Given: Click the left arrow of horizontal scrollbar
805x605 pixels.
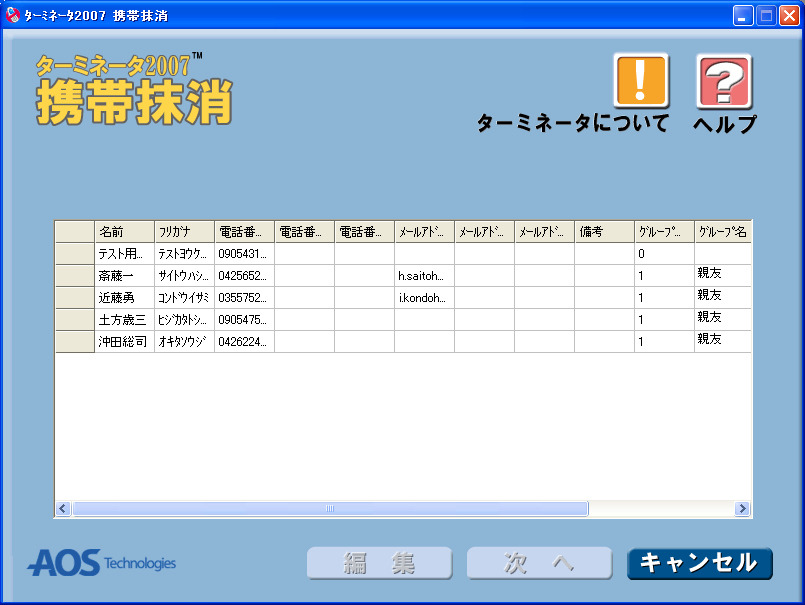Looking at the screenshot, I should click(x=63, y=508).
